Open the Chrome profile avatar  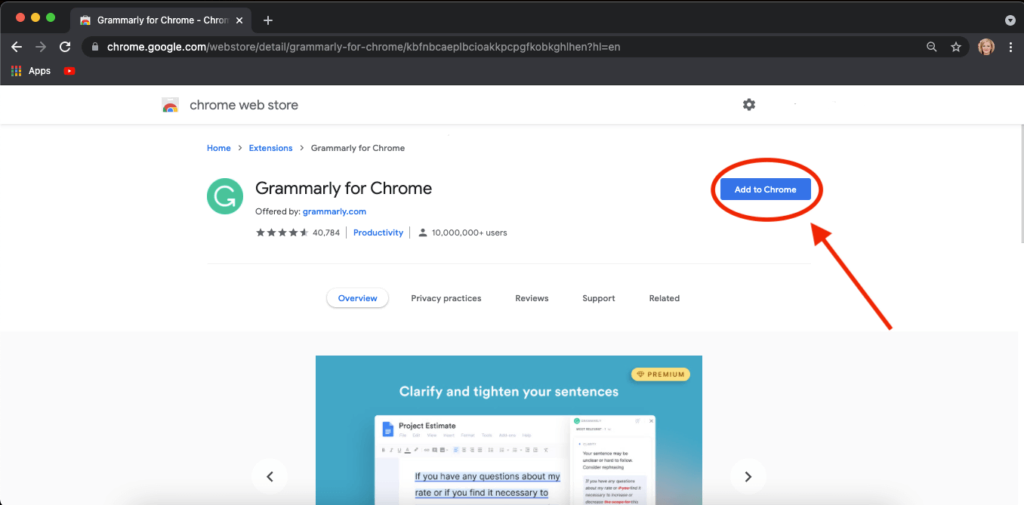[x=985, y=47]
